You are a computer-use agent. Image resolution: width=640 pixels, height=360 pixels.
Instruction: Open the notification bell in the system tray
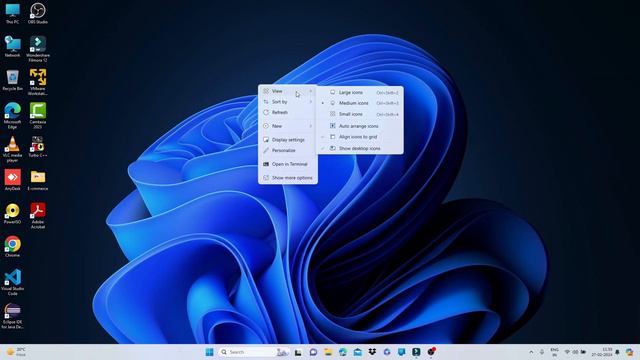[x=617, y=352]
